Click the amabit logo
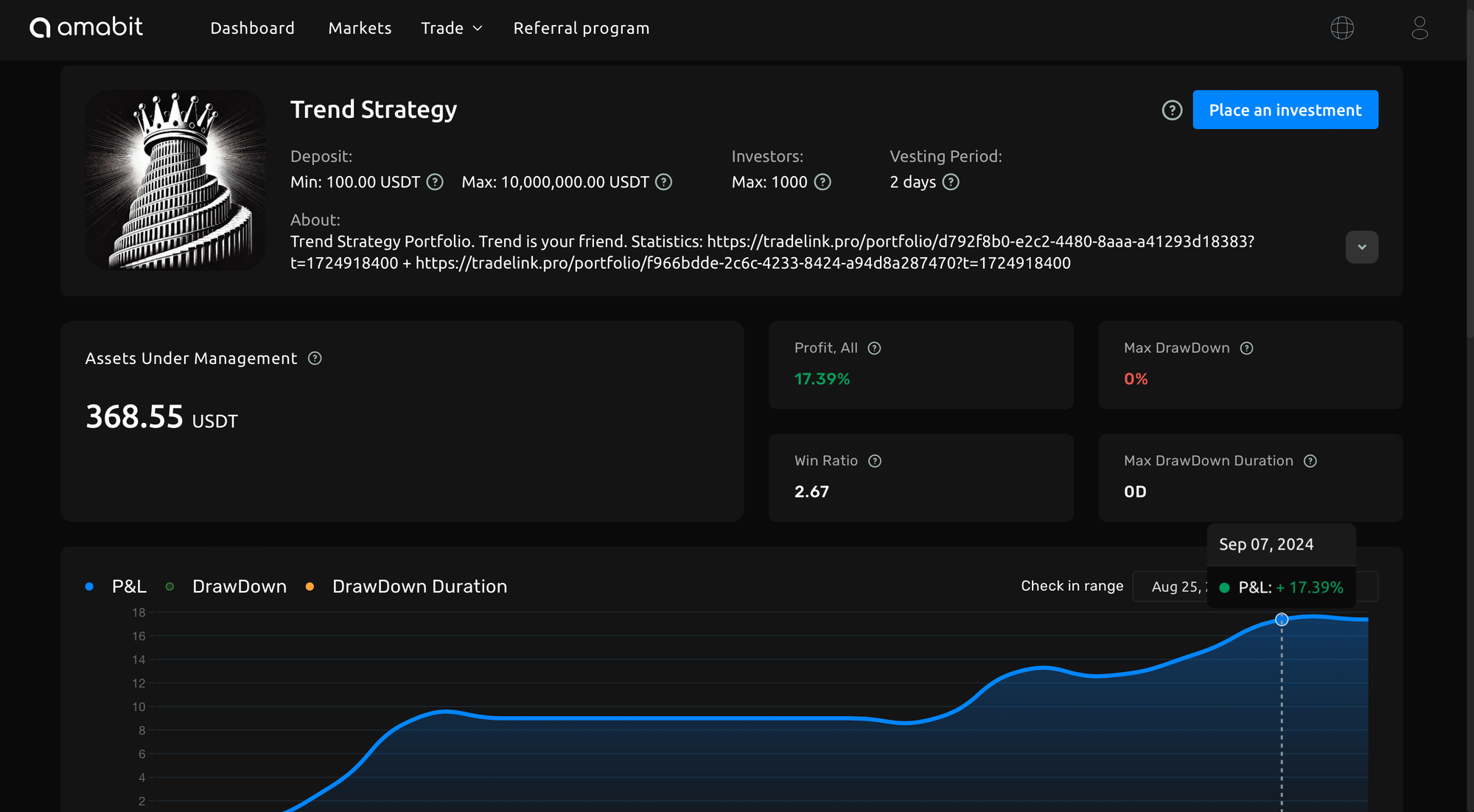The width and height of the screenshot is (1474, 812). pyautogui.click(x=86, y=28)
